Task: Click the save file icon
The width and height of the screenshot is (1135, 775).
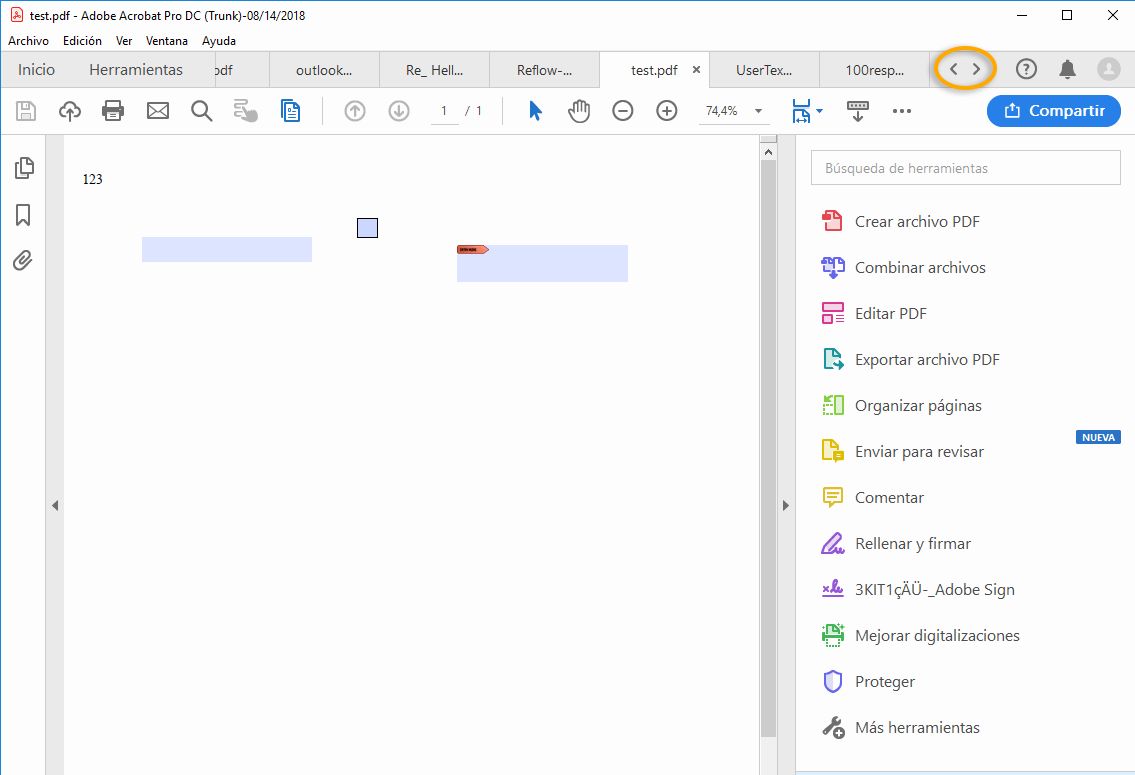Action: pos(25,110)
